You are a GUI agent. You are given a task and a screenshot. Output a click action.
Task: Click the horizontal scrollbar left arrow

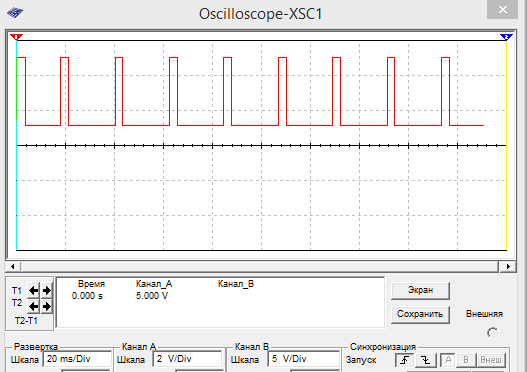point(13,266)
